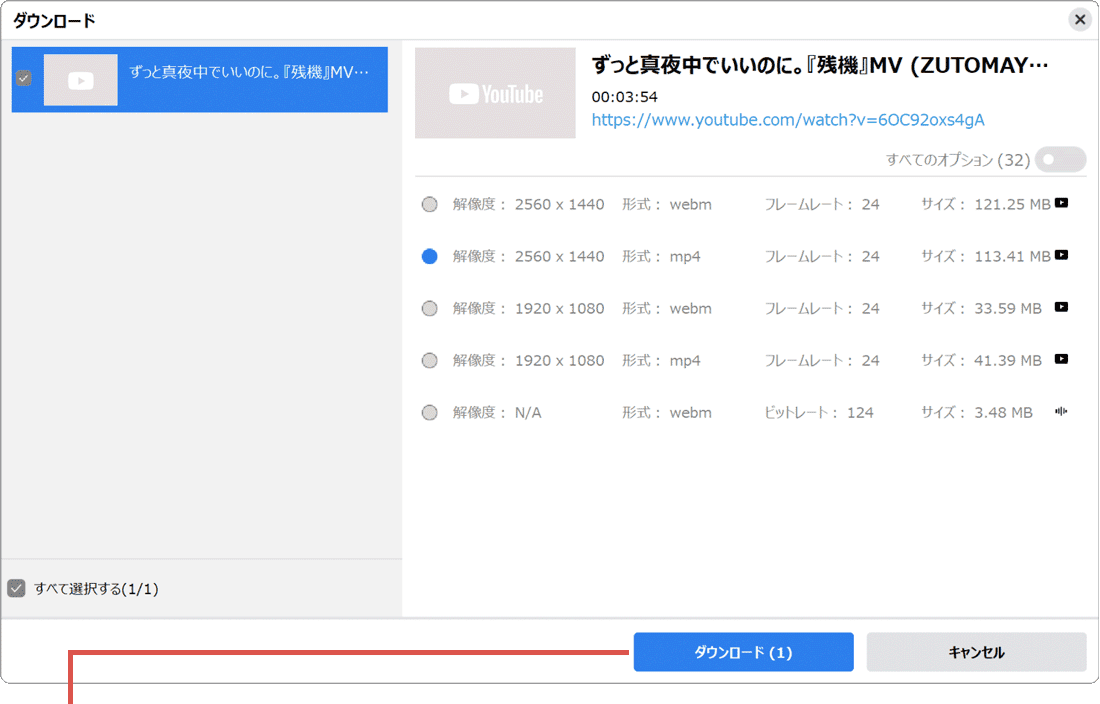The image size is (1100, 704).
Task: Select the audio-only webm option
Action: click(429, 411)
